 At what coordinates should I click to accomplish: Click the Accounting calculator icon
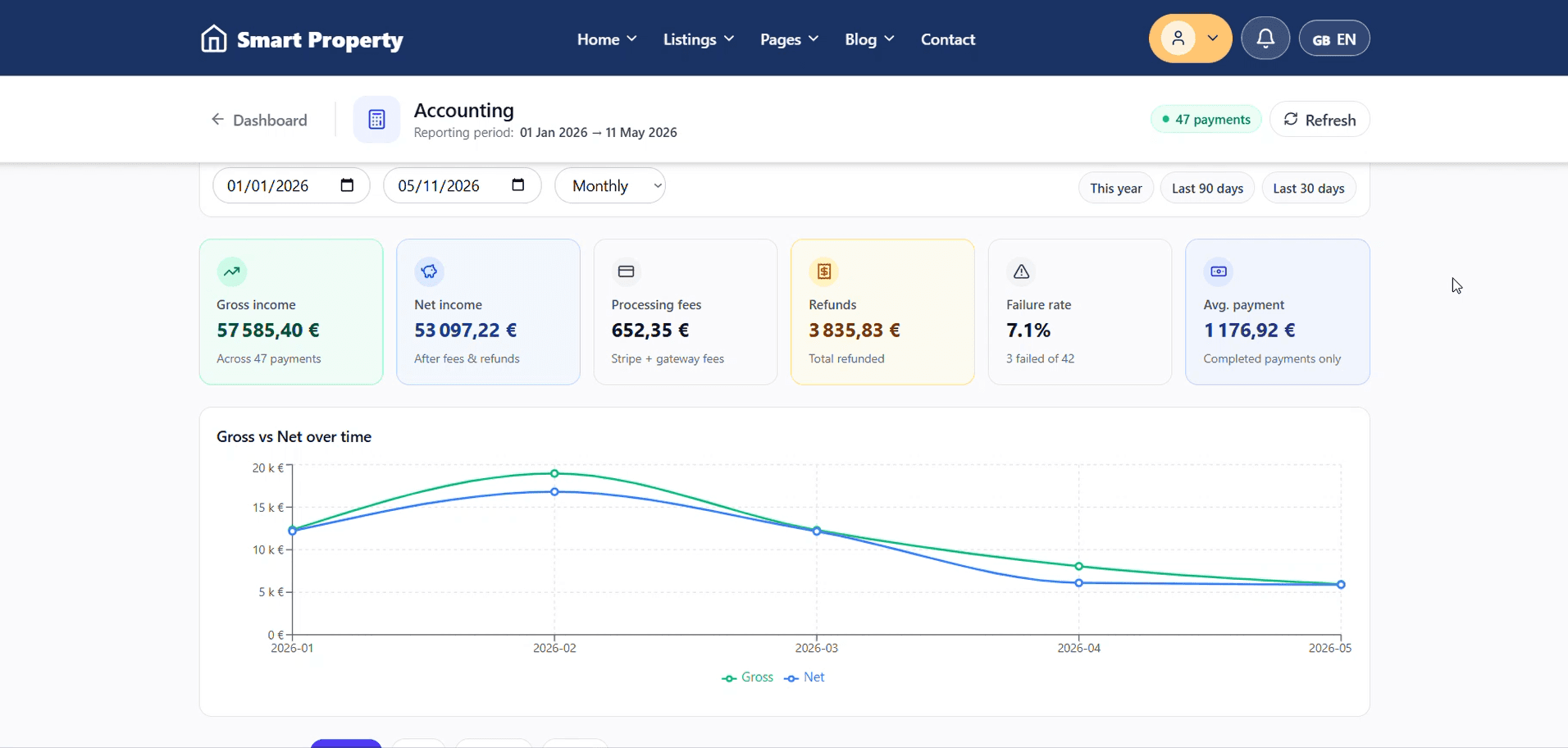[x=376, y=120]
